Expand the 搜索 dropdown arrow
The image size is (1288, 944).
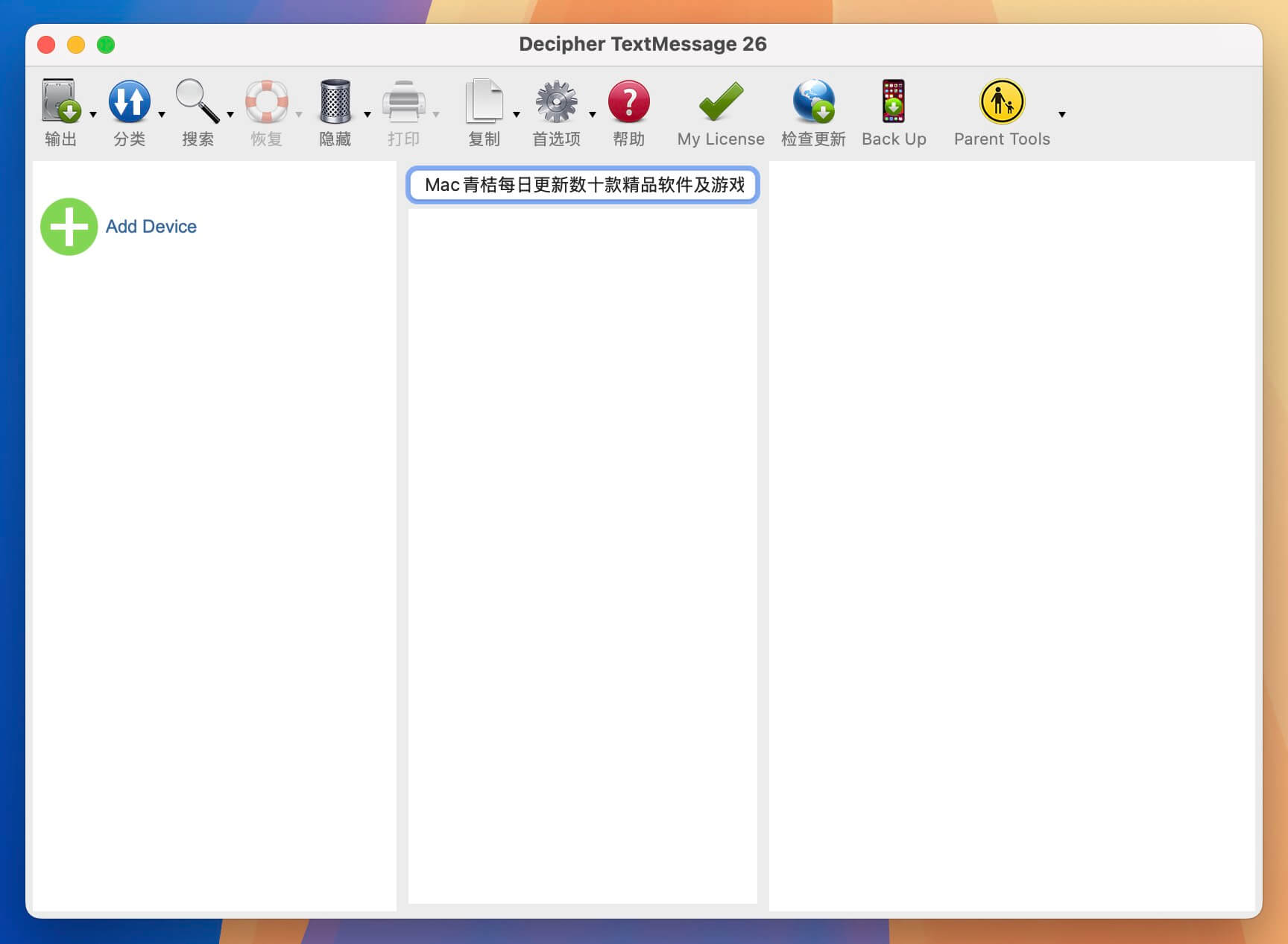point(230,115)
